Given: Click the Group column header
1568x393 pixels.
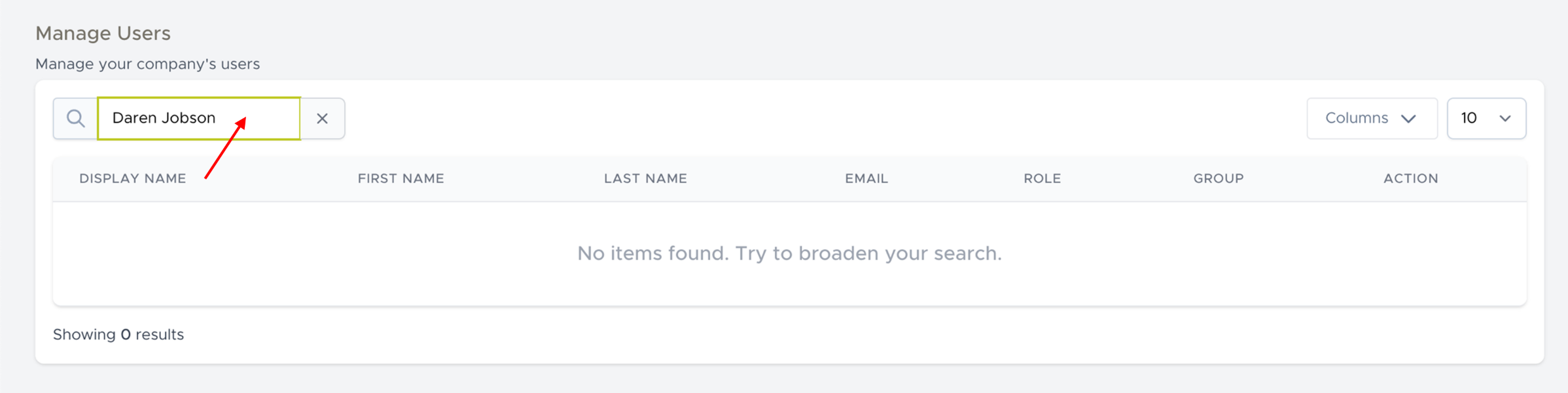Looking at the screenshot, I should pyautogui.click(x=1218, y=178).
